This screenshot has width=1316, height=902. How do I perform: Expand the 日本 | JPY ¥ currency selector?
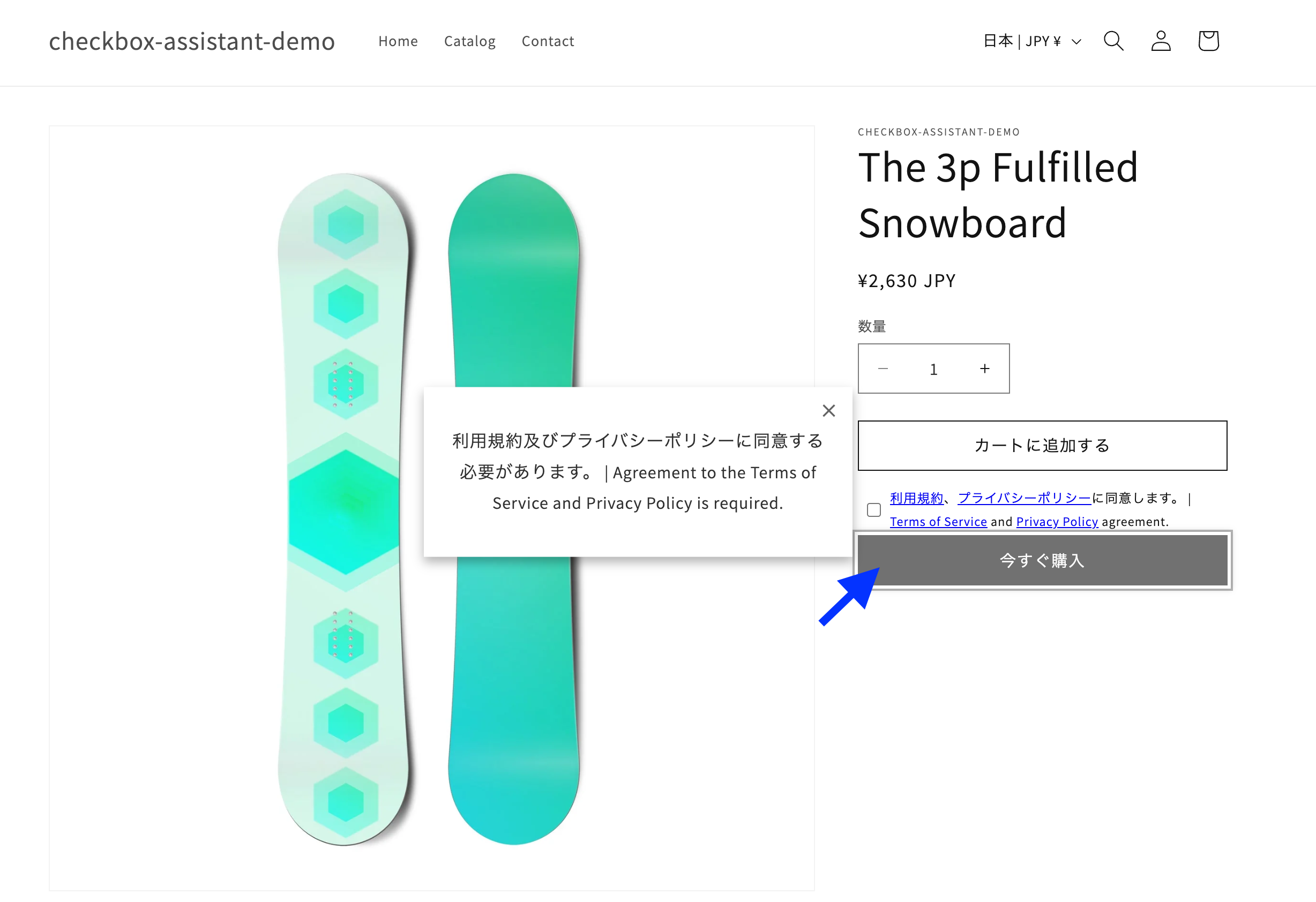click(x=1031, y=41)
